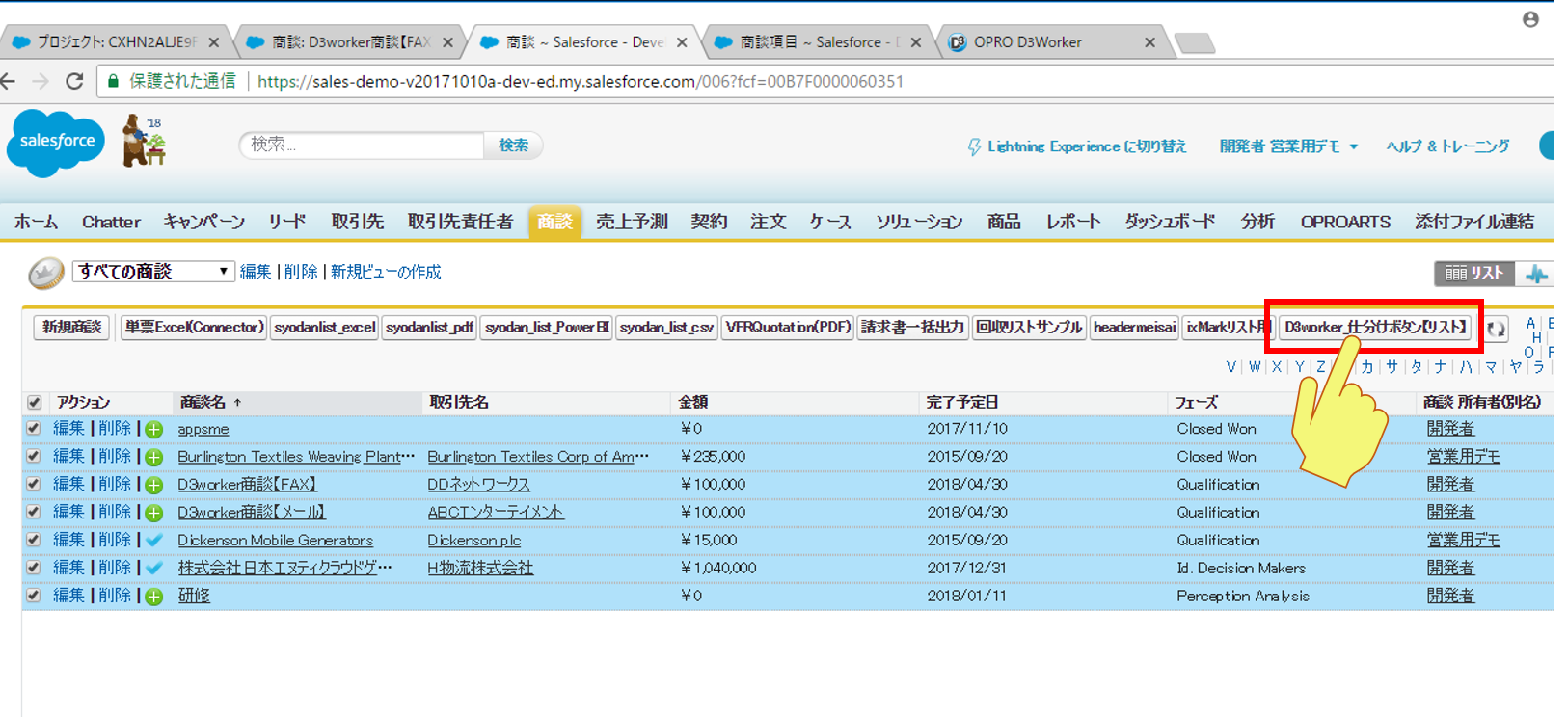Click the padlock icon in the address bar
The image size is (1568, 717).
coord(113,81)
